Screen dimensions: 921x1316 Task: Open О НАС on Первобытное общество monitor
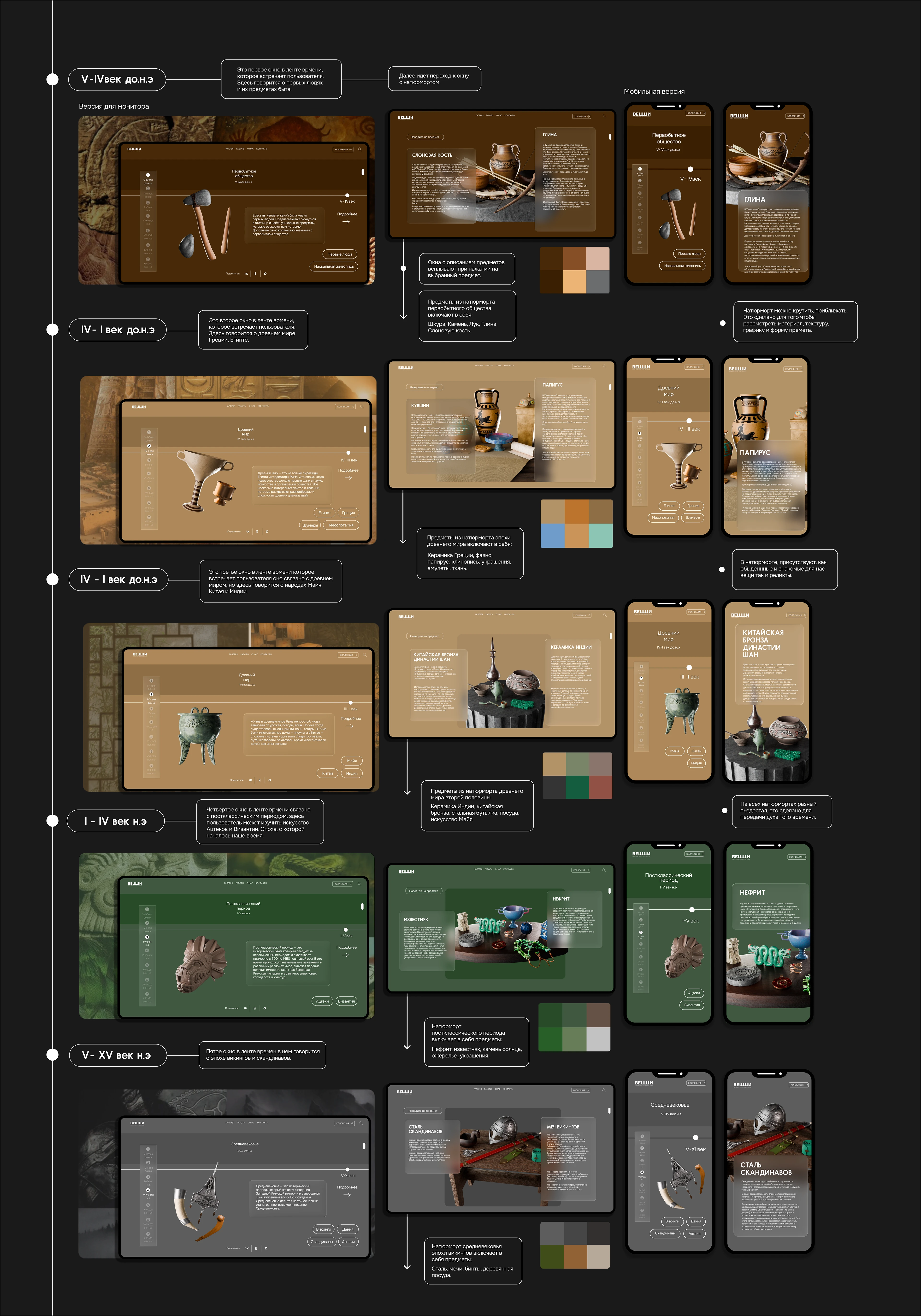pyautogui.click(x=250, y=149)
